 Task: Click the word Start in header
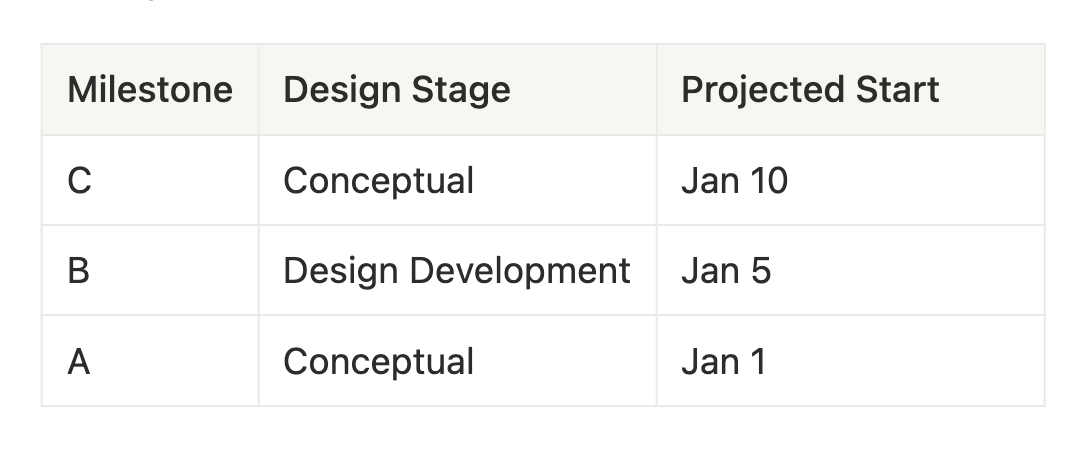pos(897,90)
